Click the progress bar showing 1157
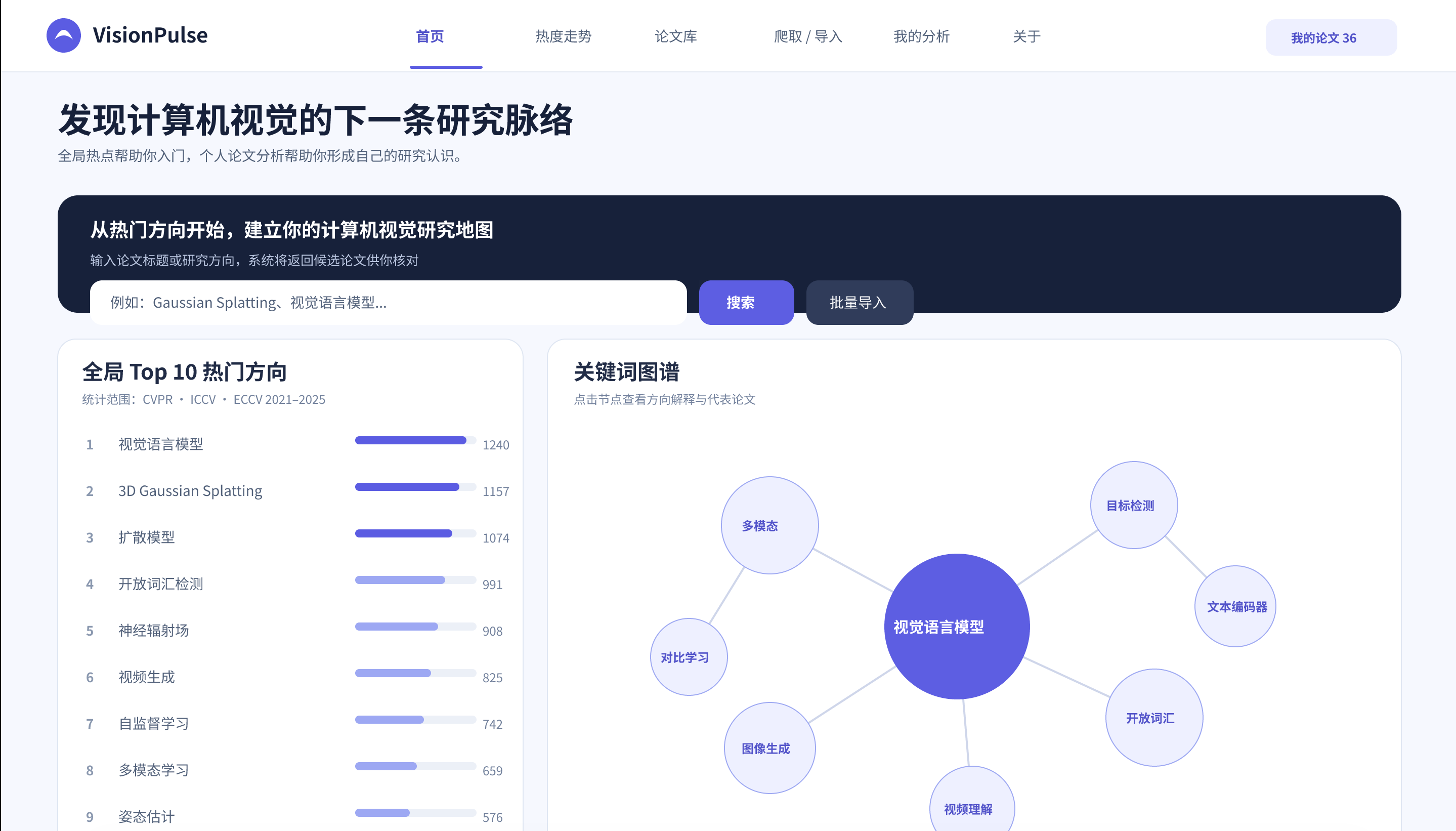 (x=415, y=487)
